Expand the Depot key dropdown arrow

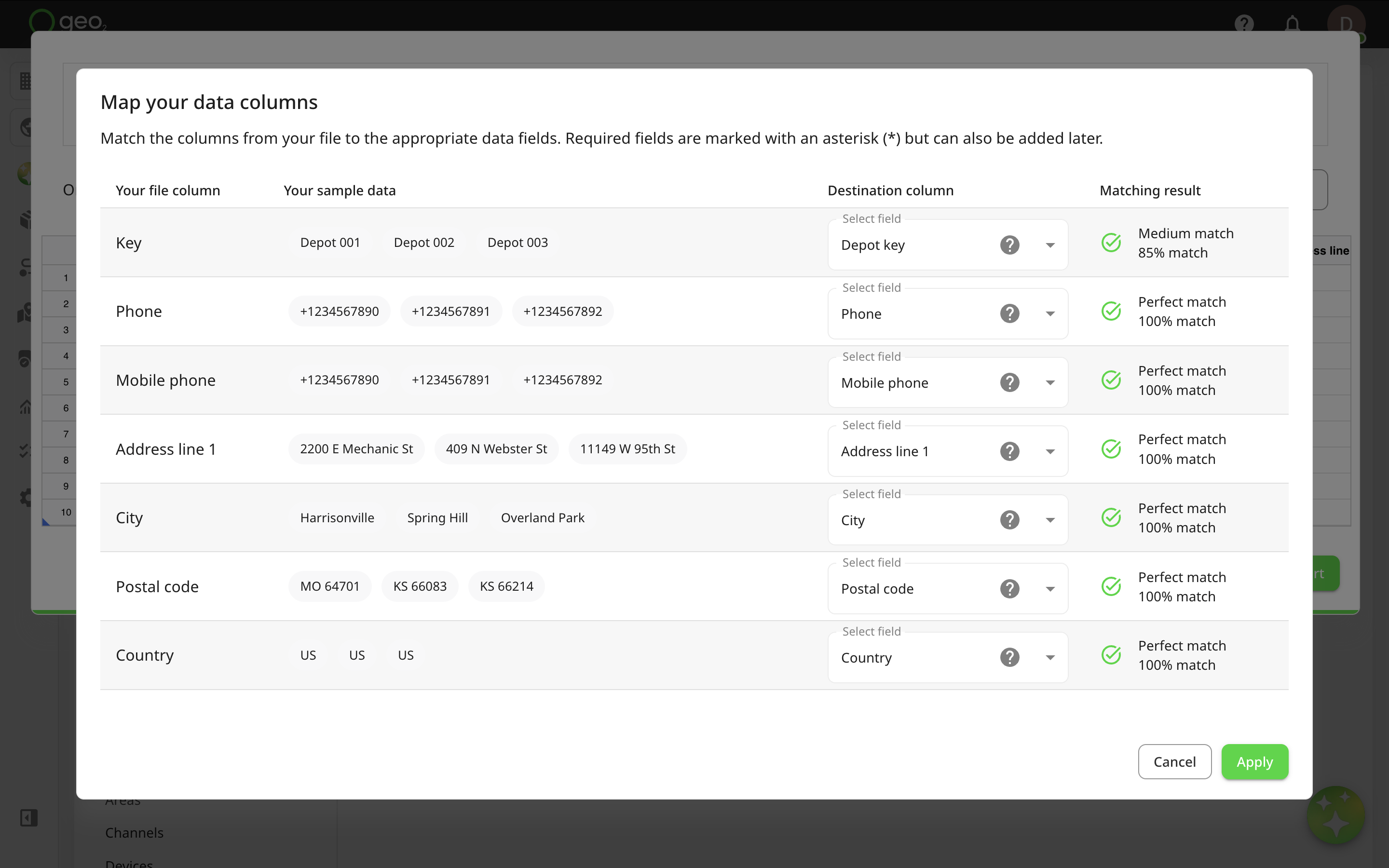pos(1050,245)
